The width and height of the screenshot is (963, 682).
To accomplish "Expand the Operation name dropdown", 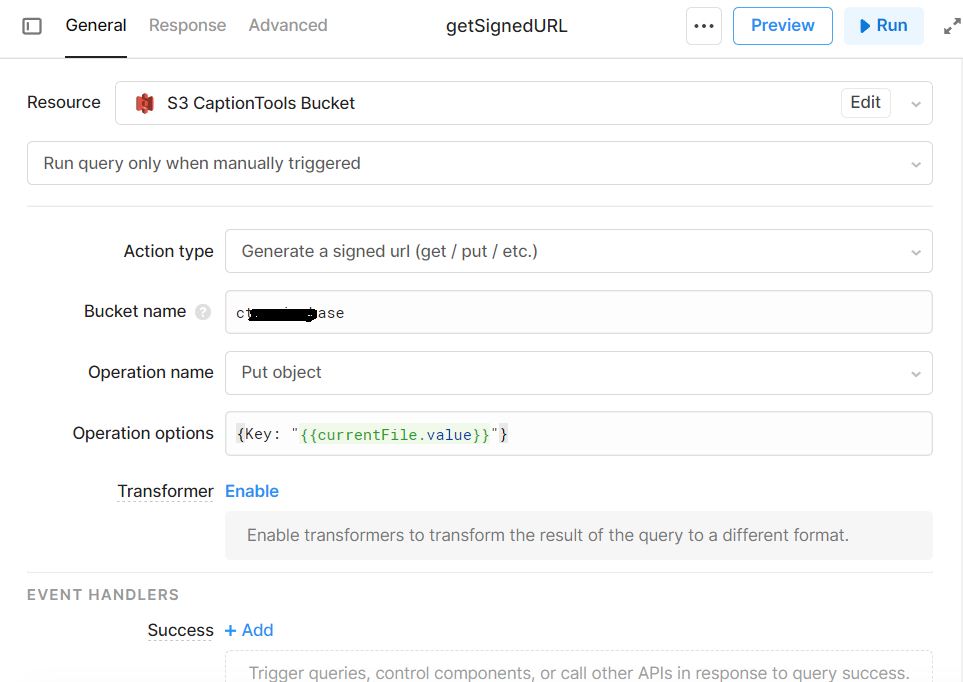I will [916, 372].
